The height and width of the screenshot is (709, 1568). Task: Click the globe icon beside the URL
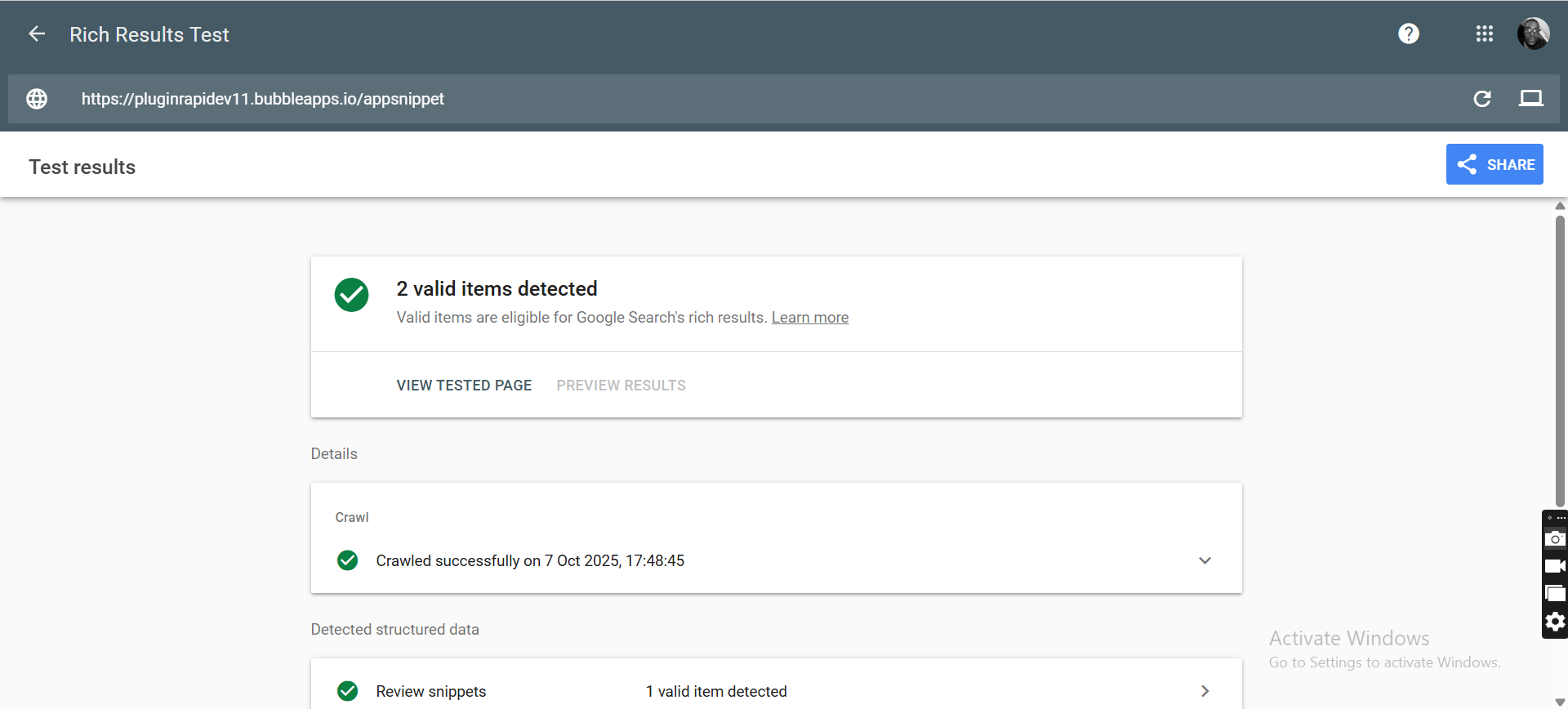[37, 99]
